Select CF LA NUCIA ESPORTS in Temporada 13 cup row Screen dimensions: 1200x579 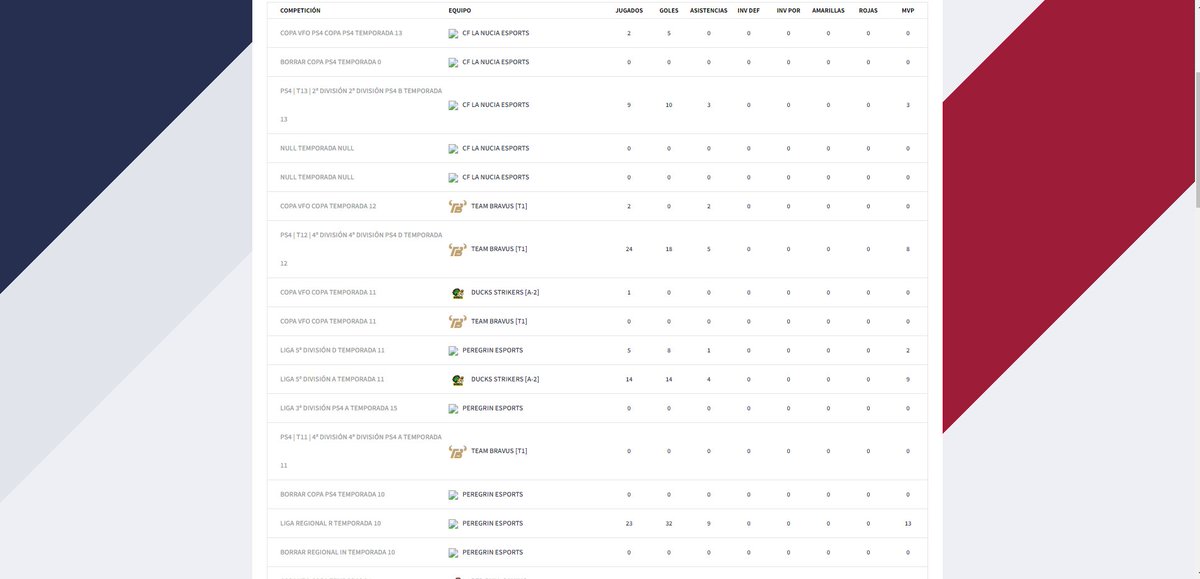tap(495, 33)
